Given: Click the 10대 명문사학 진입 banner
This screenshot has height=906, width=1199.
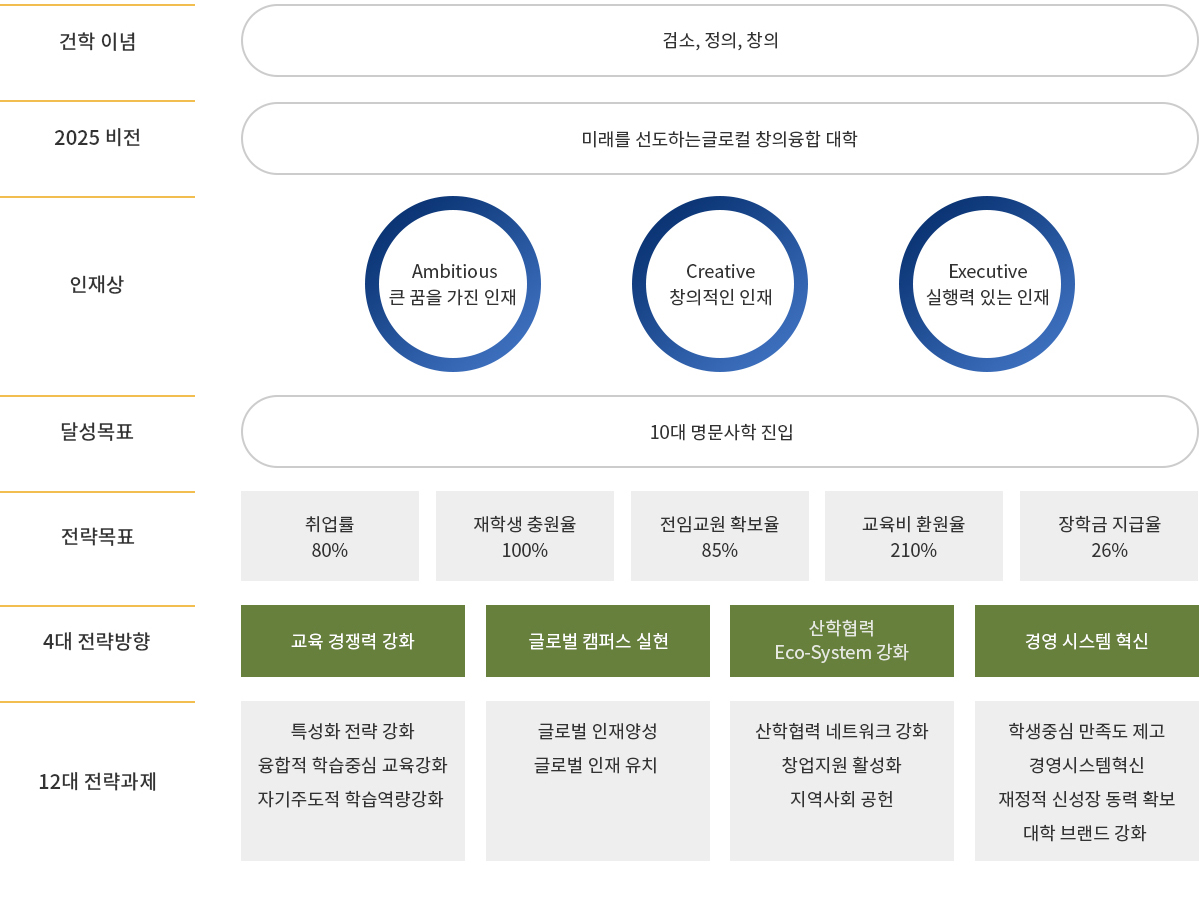Looking at the screenshot, I should pos(720,432).
